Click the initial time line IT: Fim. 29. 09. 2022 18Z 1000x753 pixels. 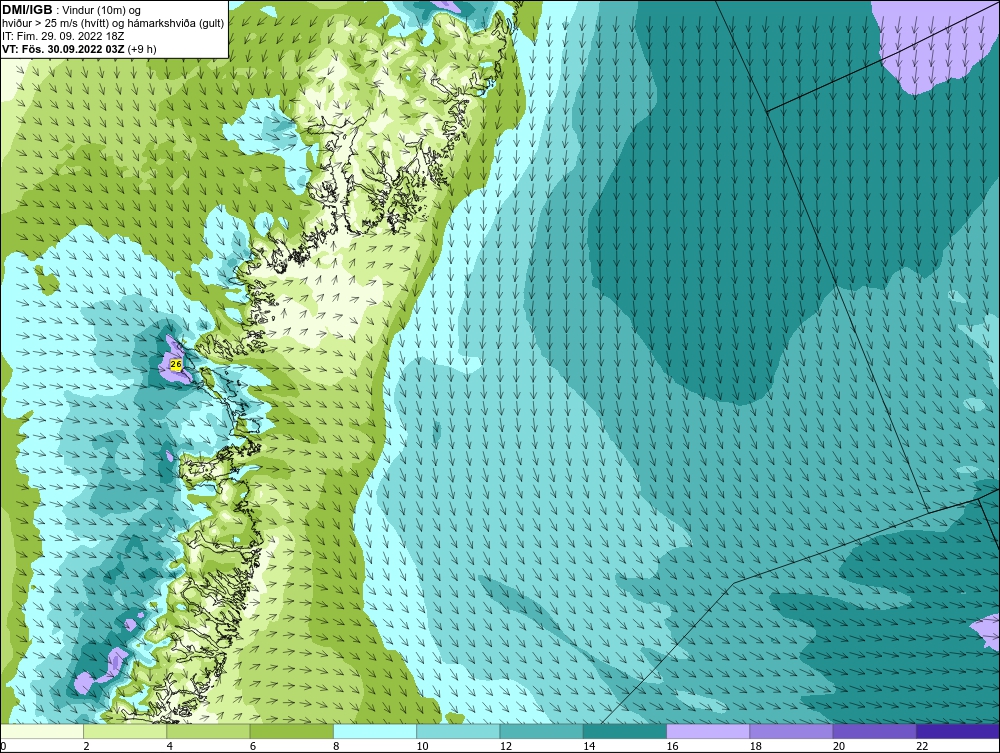point(63,36)
